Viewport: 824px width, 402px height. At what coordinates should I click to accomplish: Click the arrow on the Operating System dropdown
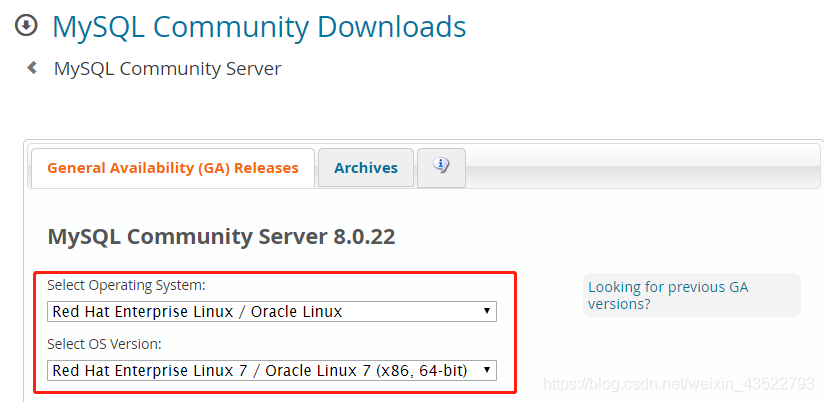coord(487,311)
